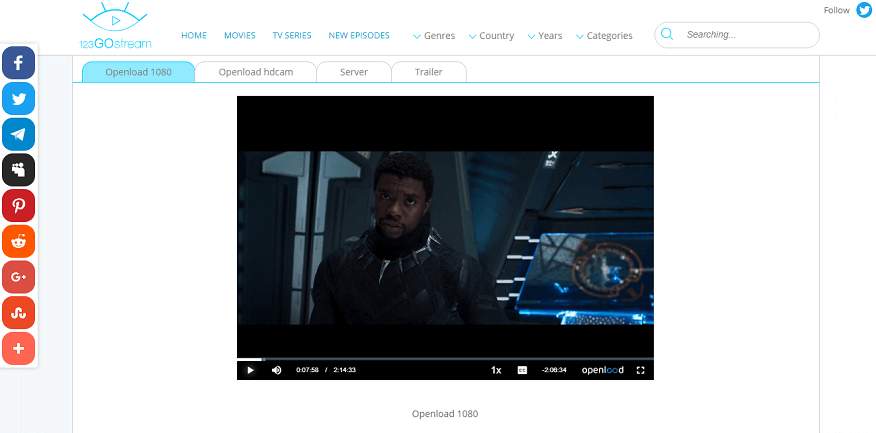Switch to the Trailer tab
Screen dimensions: 876x433
coord(429,72)
